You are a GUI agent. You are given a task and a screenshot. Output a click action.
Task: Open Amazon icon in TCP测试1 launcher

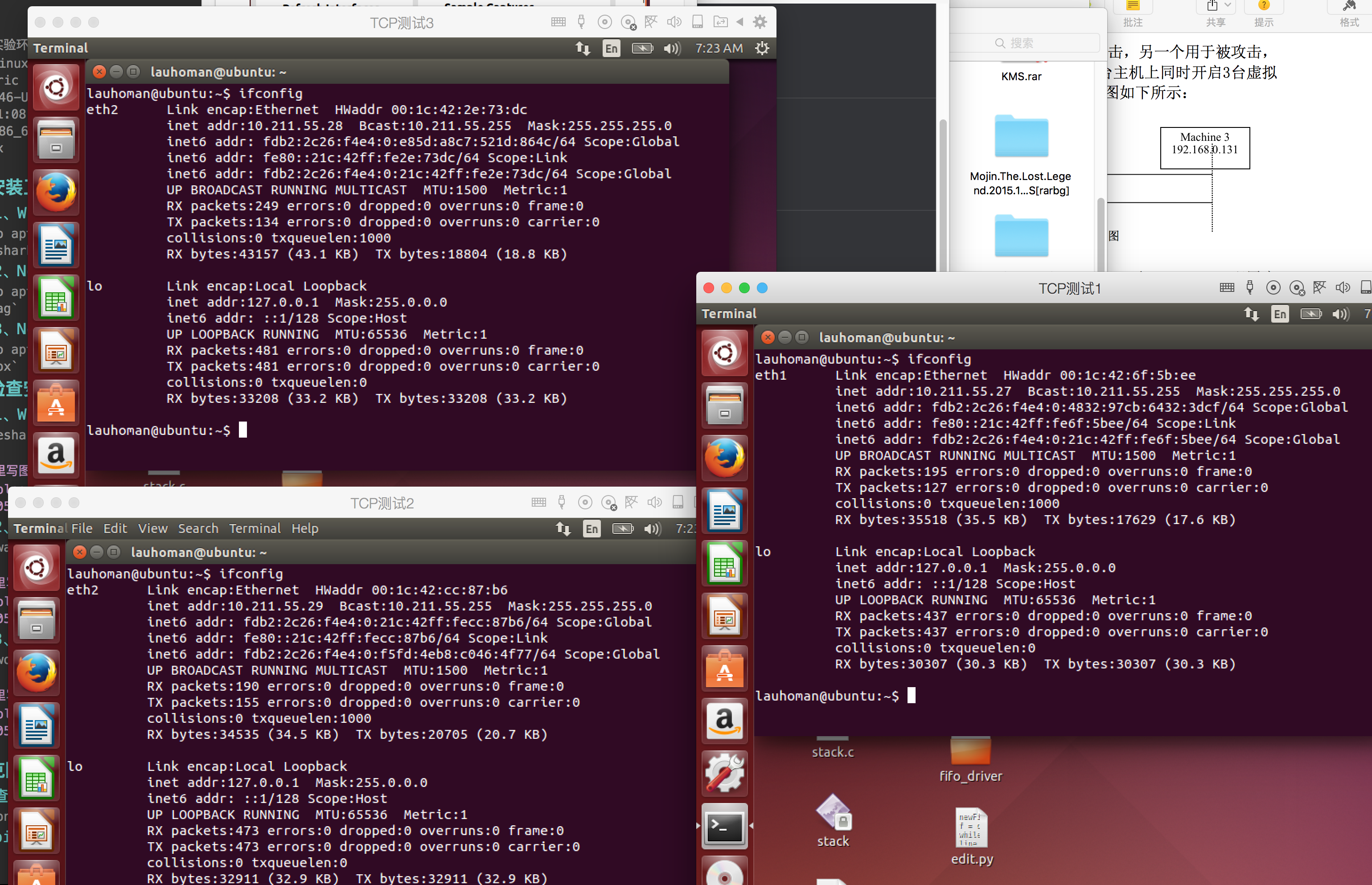tap(725, 721)
